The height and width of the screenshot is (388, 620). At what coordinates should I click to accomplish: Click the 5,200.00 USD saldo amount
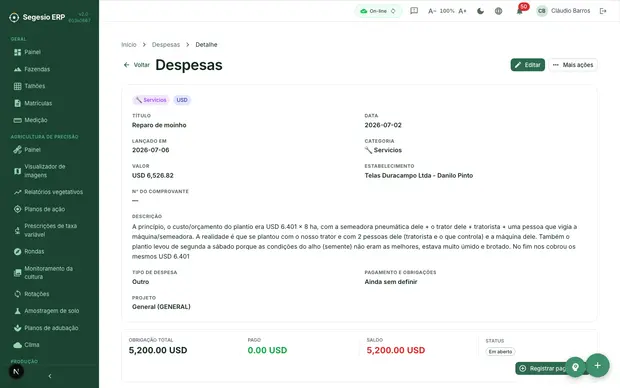pyautogui.click(x=396, y=350)
